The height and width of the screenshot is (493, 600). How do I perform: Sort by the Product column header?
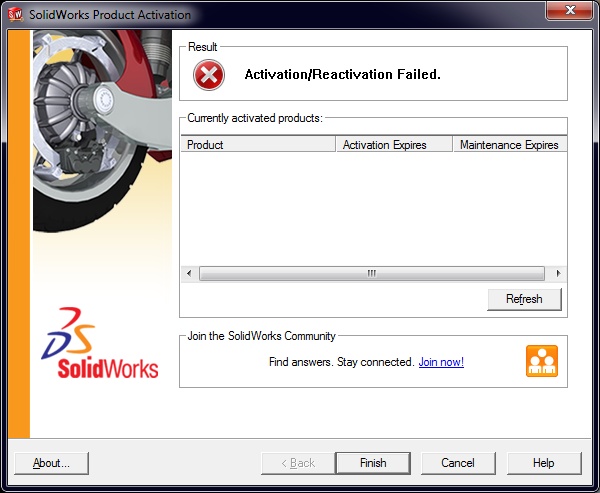(258, 144)
